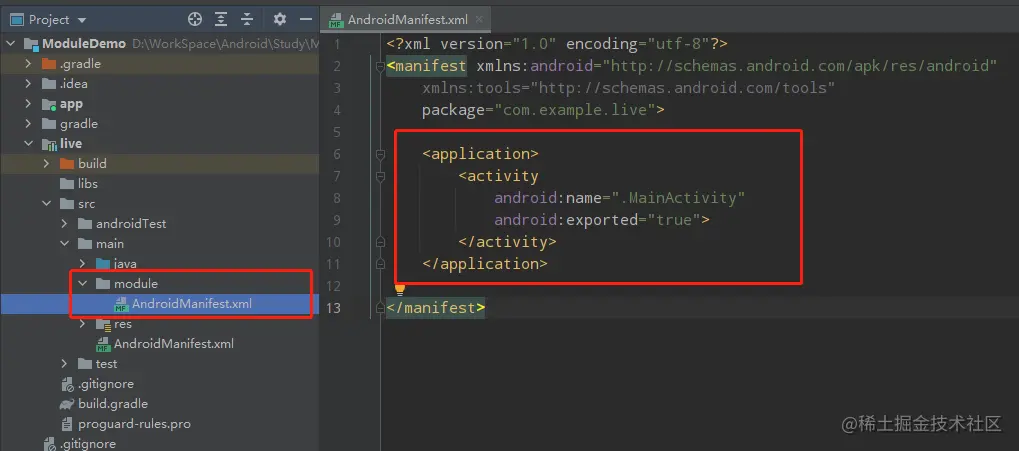Click line number 4 in gutter

click(x=337, y=110)
